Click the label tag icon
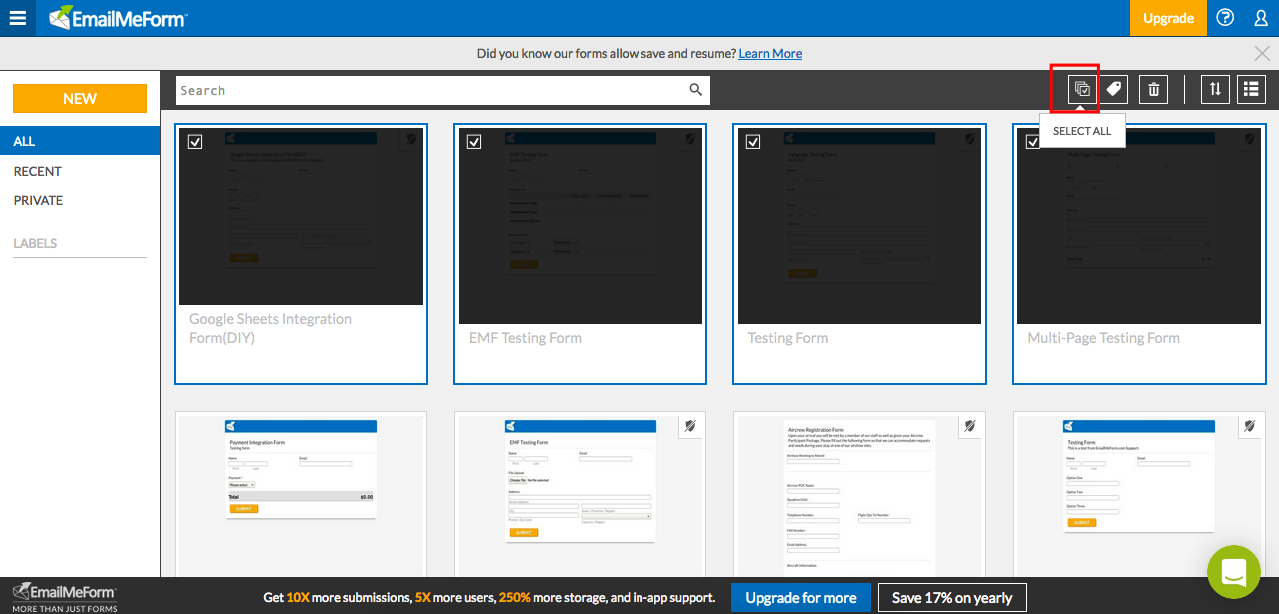The width and height of the screenshot is (1279, 614). click(x=1115, y=89)
